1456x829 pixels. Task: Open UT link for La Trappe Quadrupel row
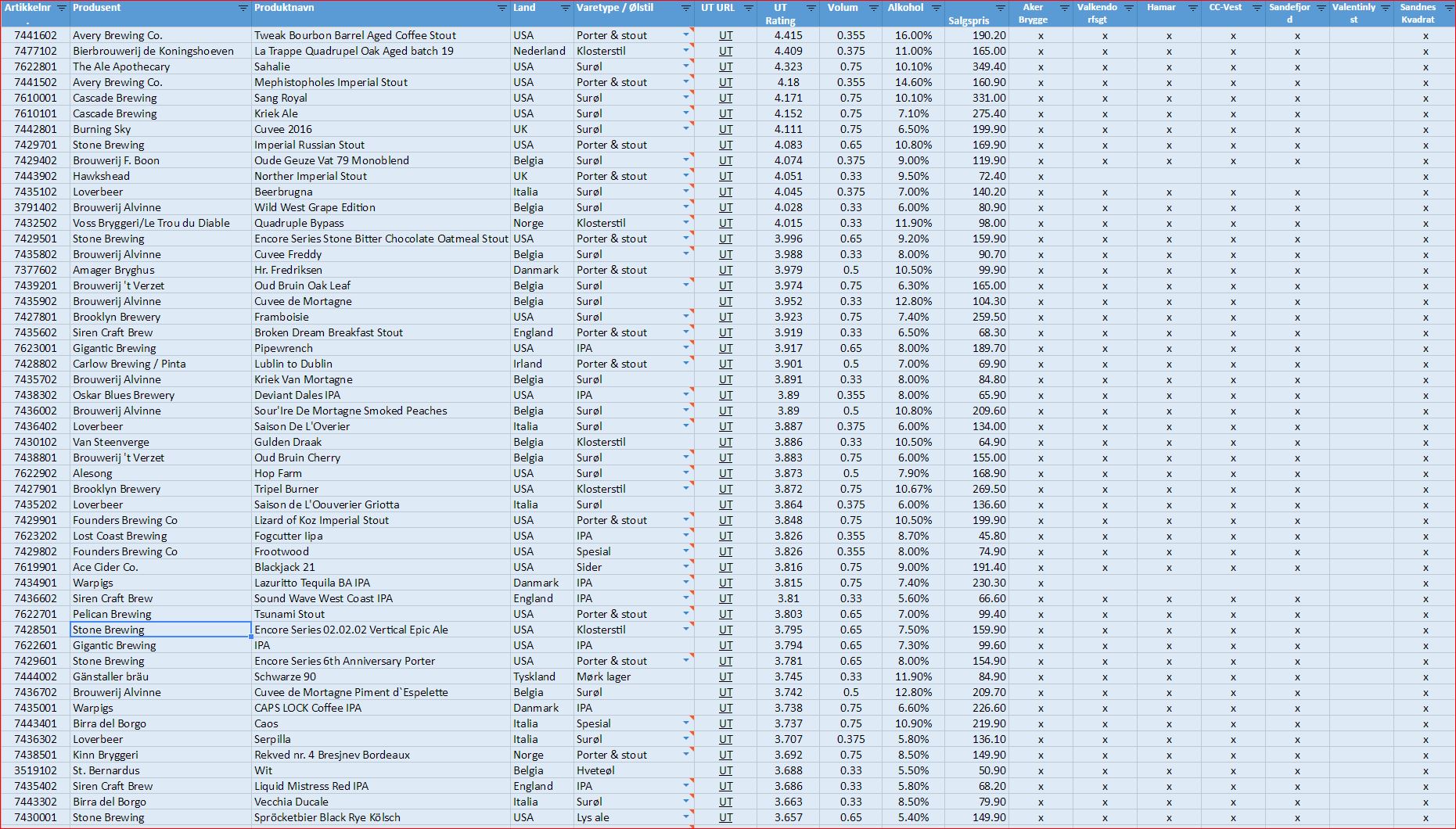tap(726, 51)
